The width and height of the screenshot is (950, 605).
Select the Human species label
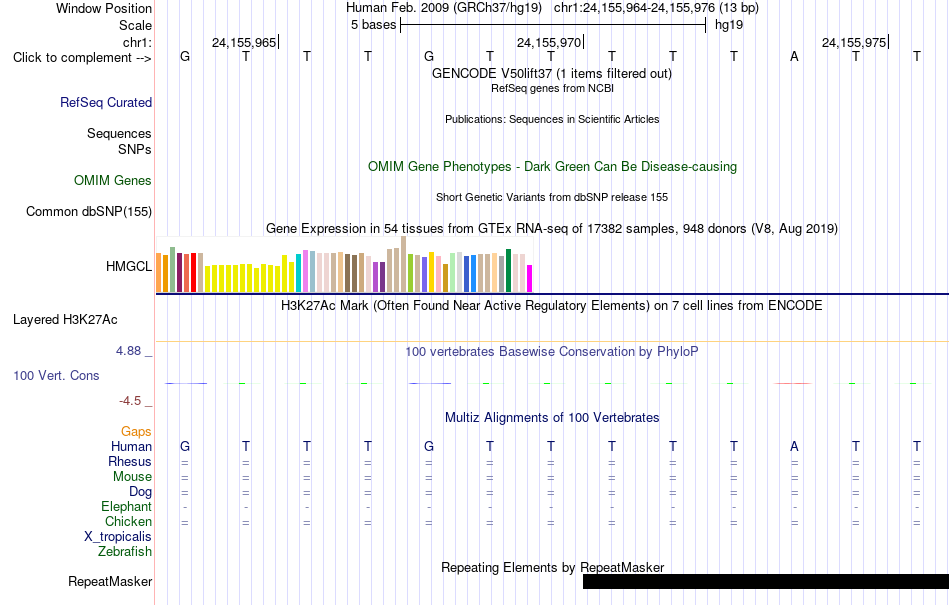[x=131, y=446]
